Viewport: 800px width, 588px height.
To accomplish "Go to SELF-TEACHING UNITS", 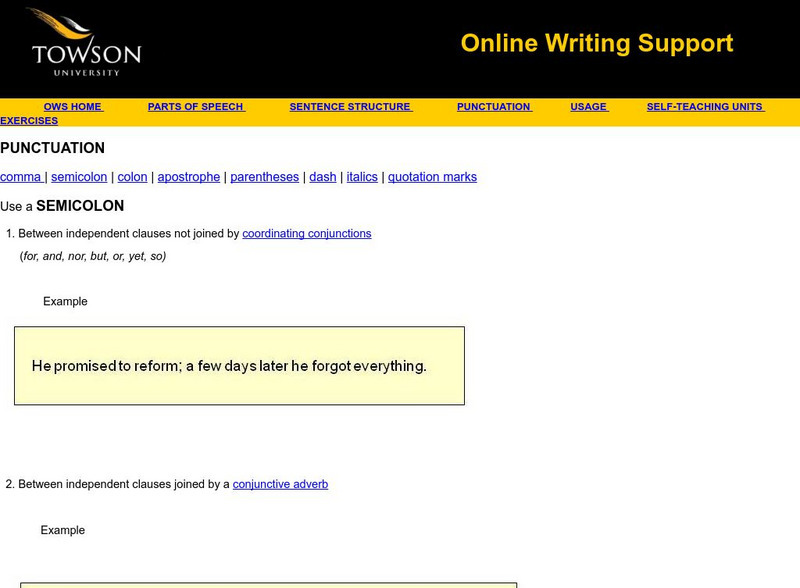I will coord(703,106).
